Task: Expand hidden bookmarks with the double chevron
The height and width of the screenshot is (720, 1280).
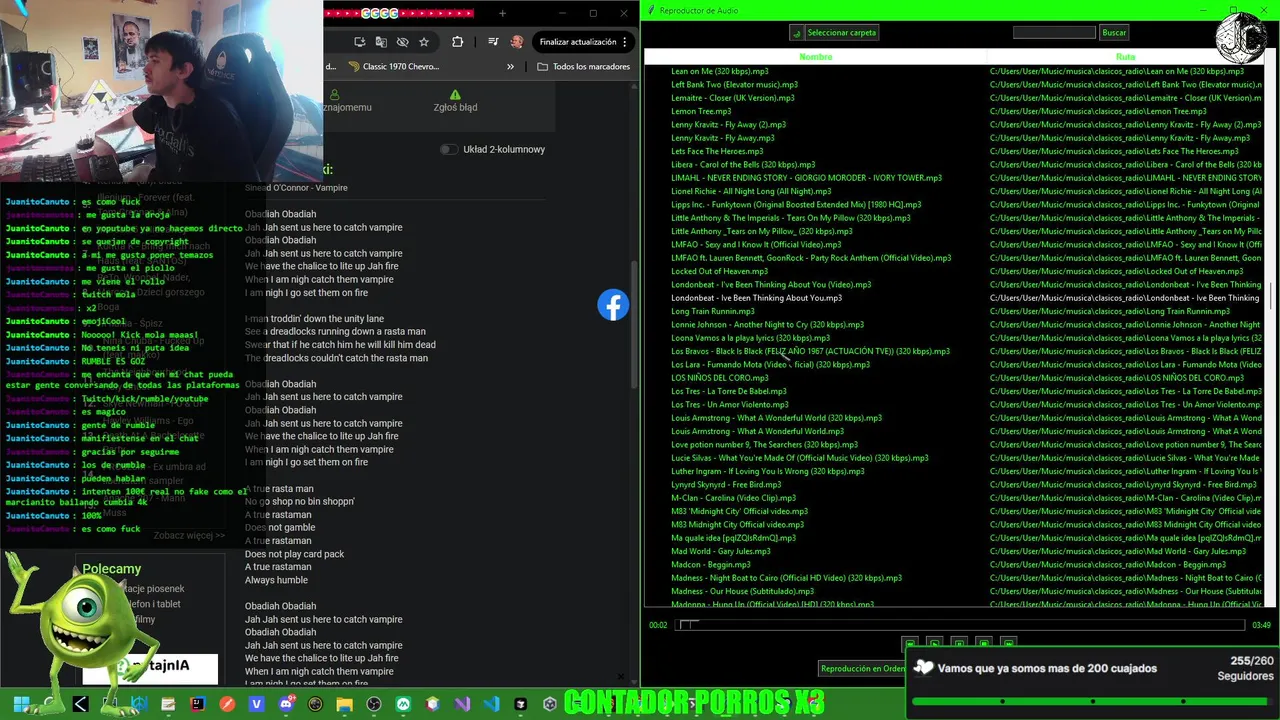Action: point(510,67)
